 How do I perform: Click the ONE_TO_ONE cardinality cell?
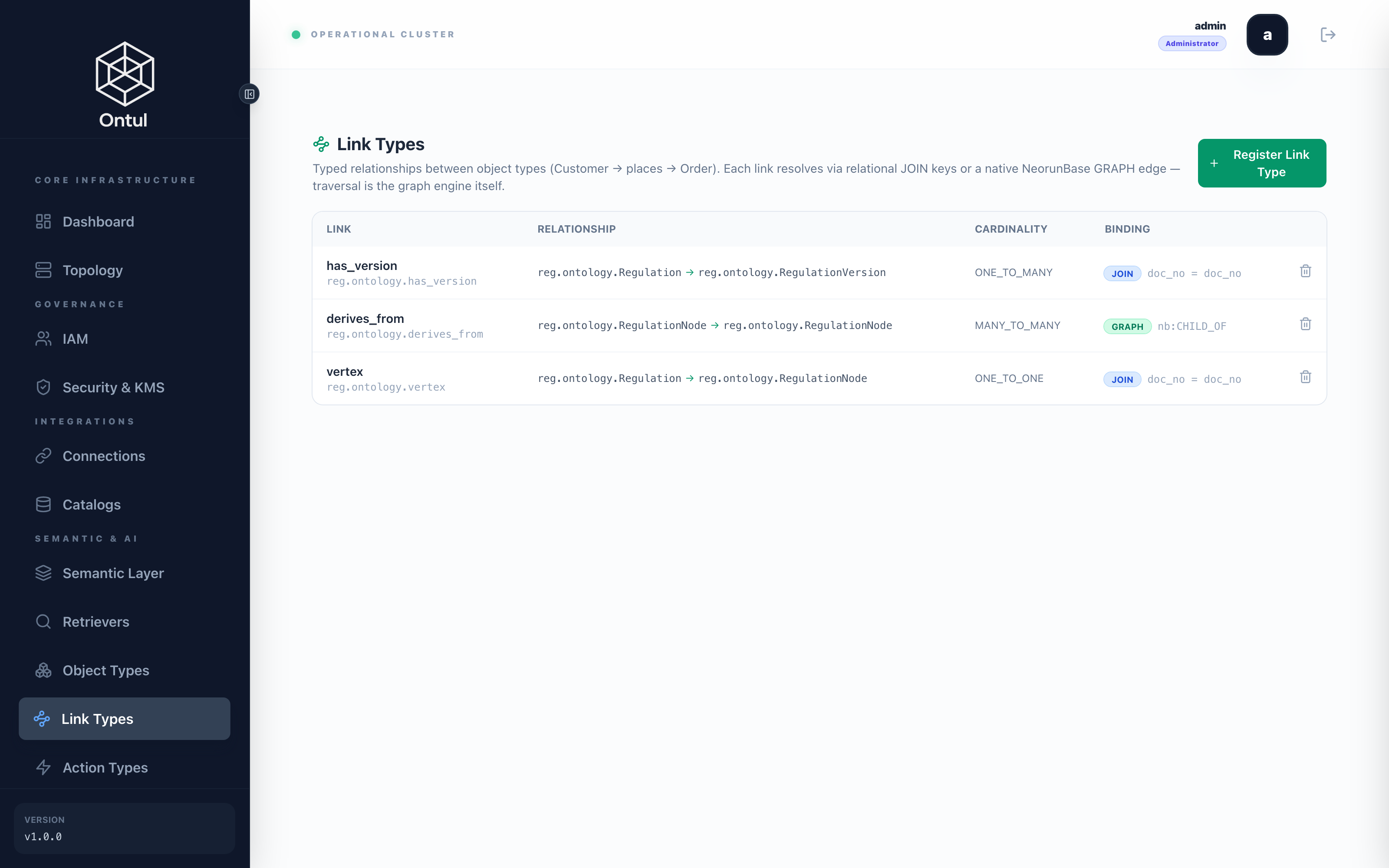point(1009,378)
